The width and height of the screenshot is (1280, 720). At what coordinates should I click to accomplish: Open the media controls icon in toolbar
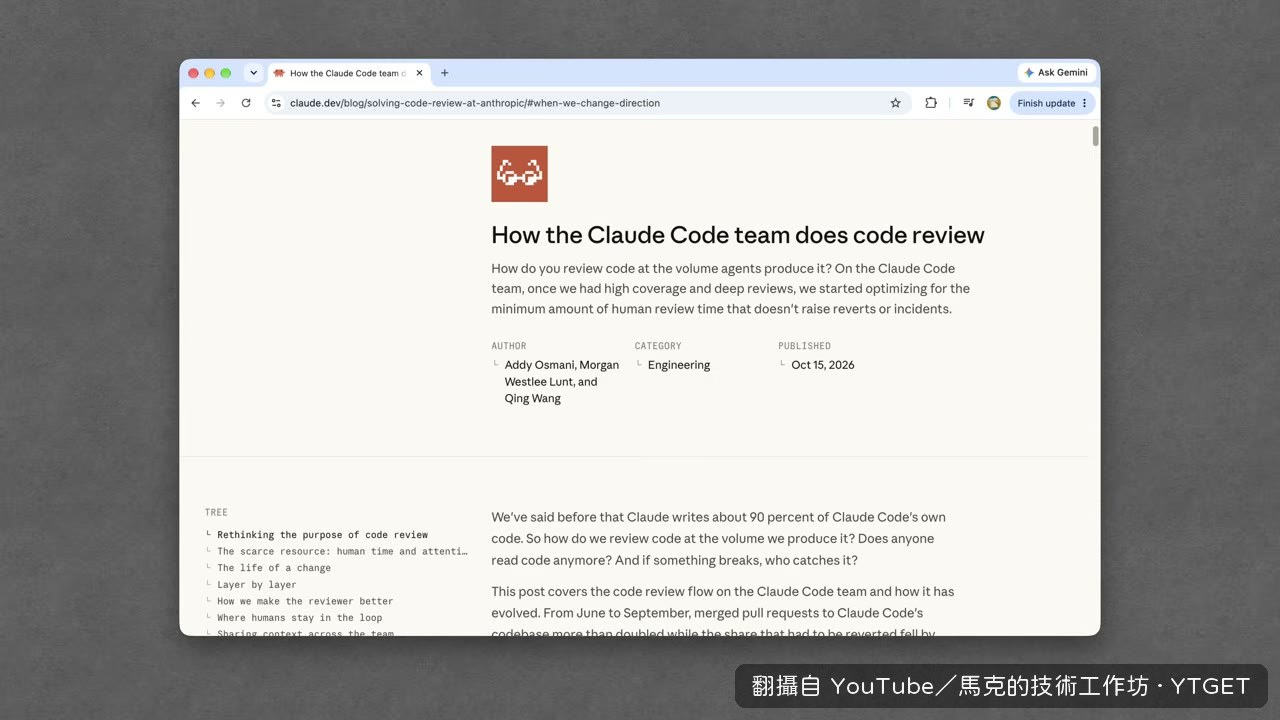(968, 103)
